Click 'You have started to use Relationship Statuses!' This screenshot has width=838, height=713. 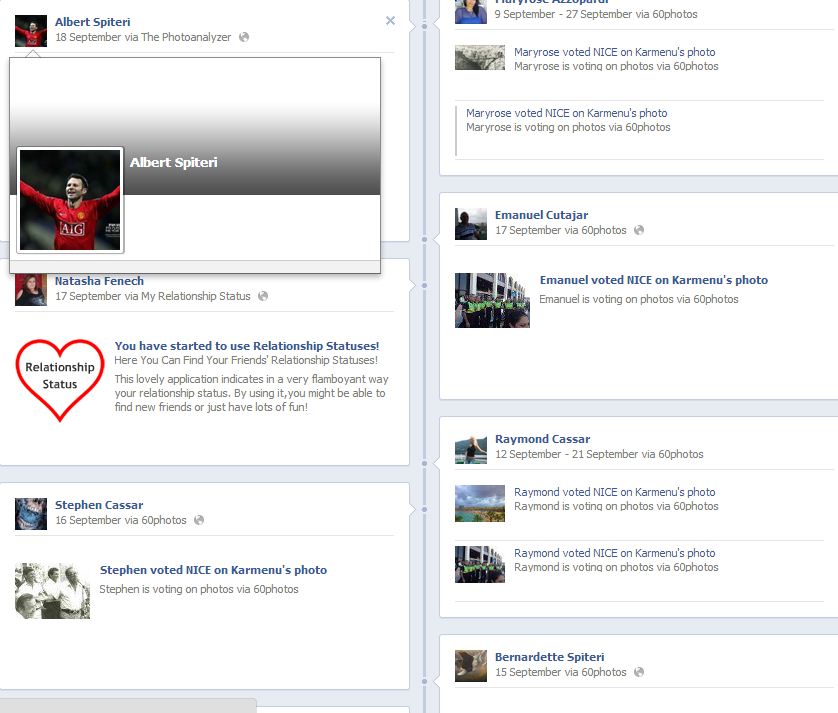click(x=247, y=346)
